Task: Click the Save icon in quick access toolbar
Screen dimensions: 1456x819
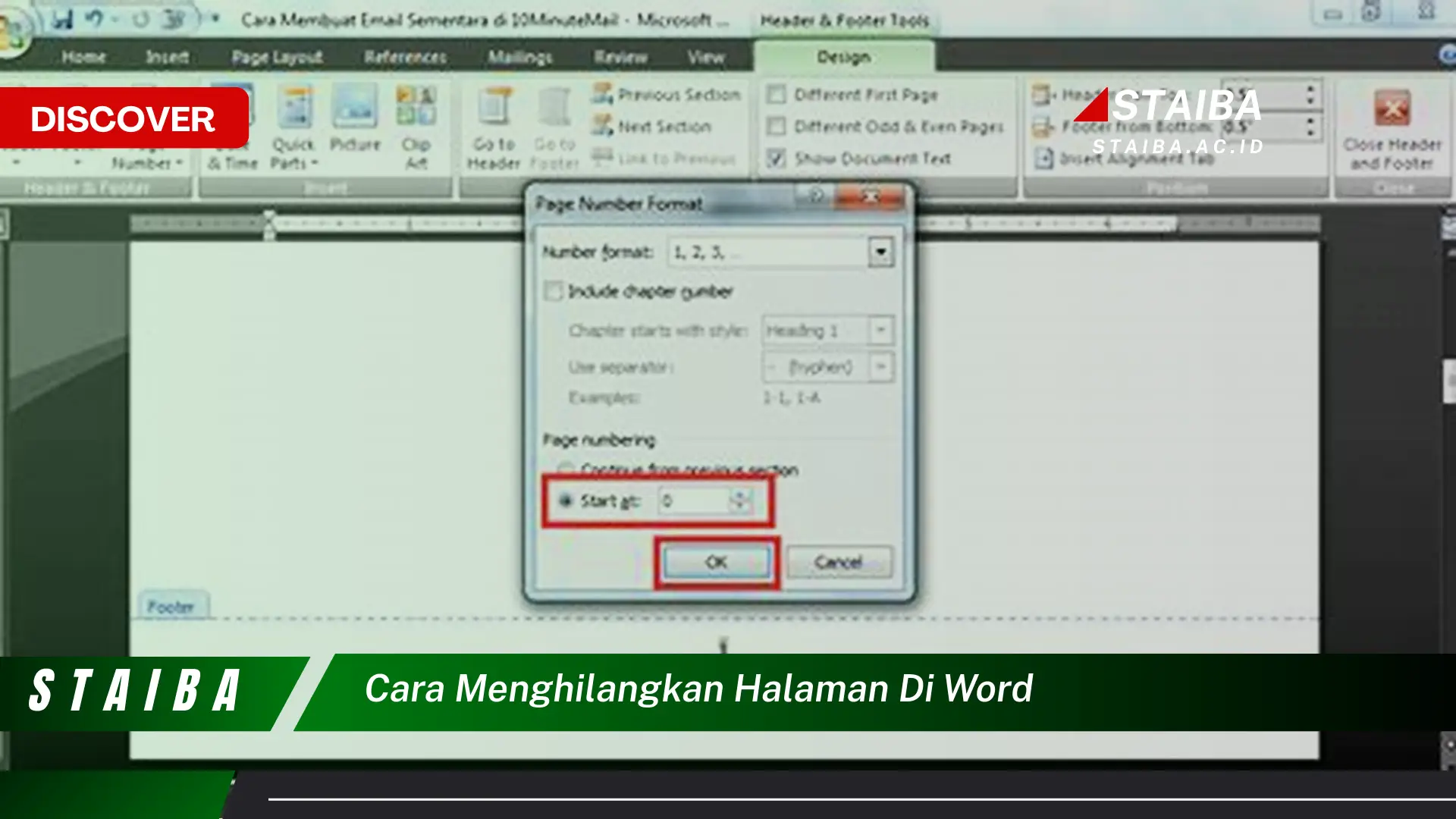Action: (x=62, y=19)
